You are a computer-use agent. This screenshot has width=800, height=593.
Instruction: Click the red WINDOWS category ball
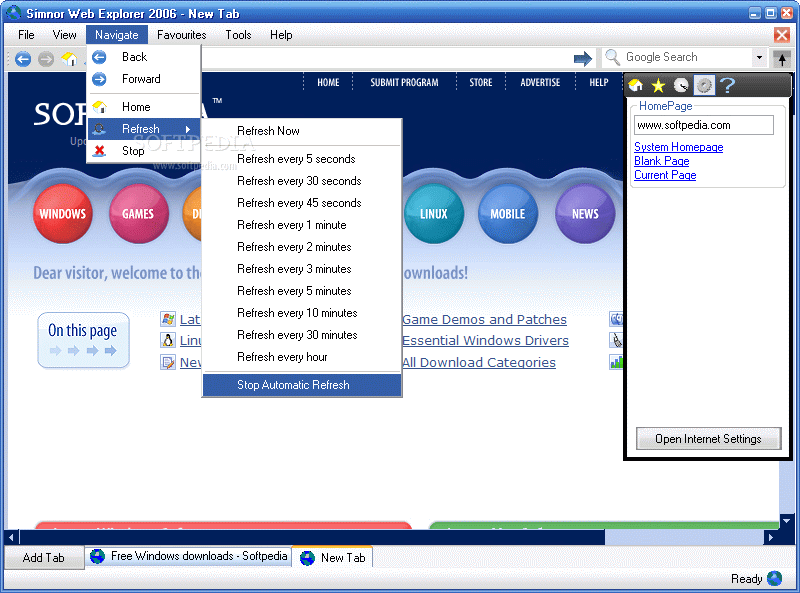click(63, 214)
